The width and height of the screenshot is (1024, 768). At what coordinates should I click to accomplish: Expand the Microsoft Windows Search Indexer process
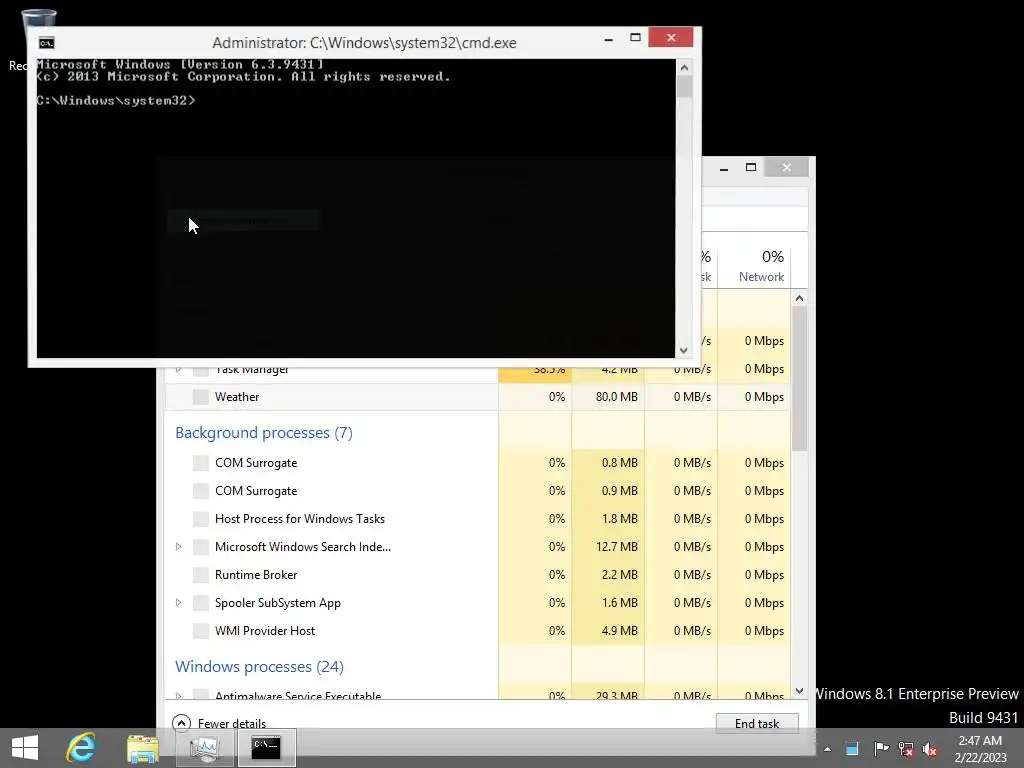[x=178, y=547]
